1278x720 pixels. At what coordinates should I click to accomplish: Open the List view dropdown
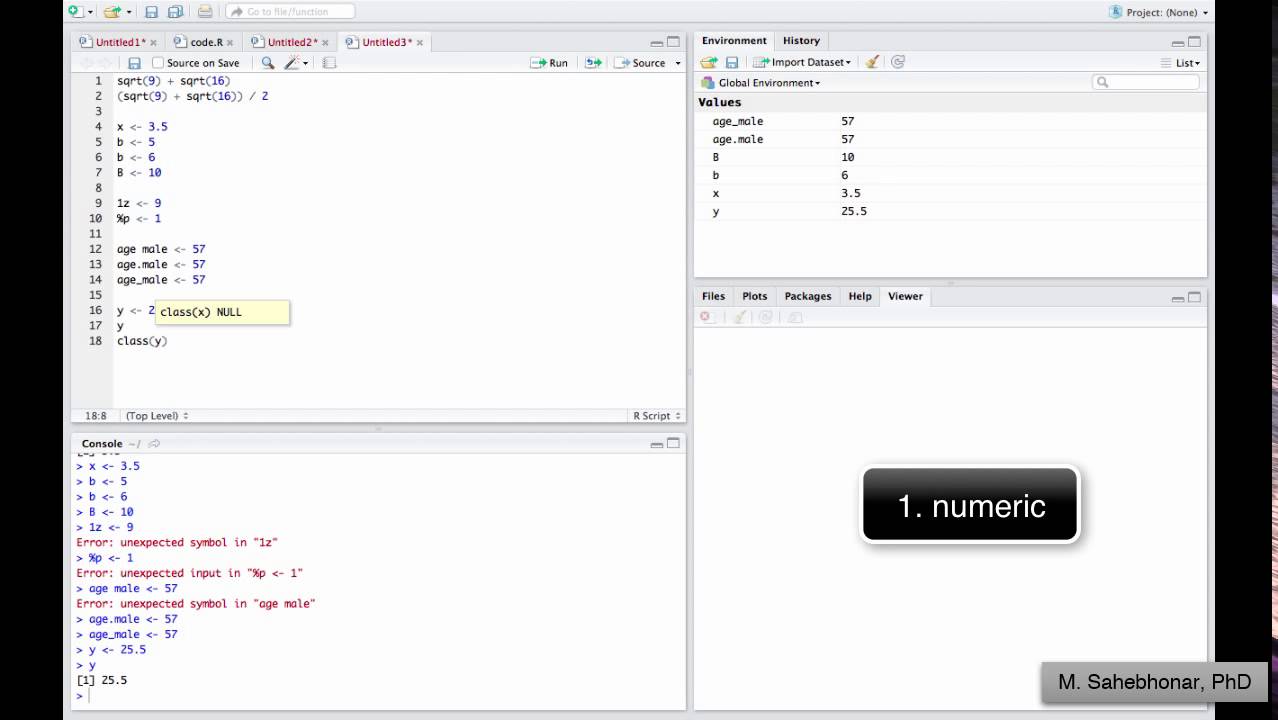(1181, 63)
